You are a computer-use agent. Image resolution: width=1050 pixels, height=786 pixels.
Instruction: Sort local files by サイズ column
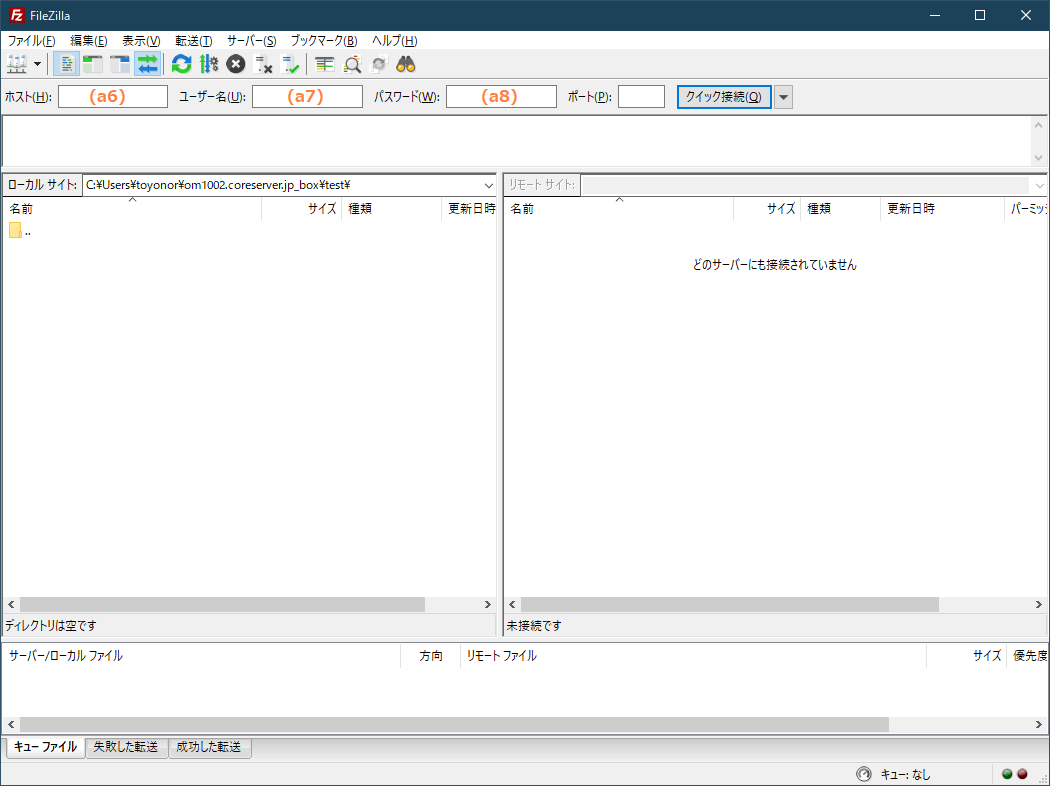point(302,209)
